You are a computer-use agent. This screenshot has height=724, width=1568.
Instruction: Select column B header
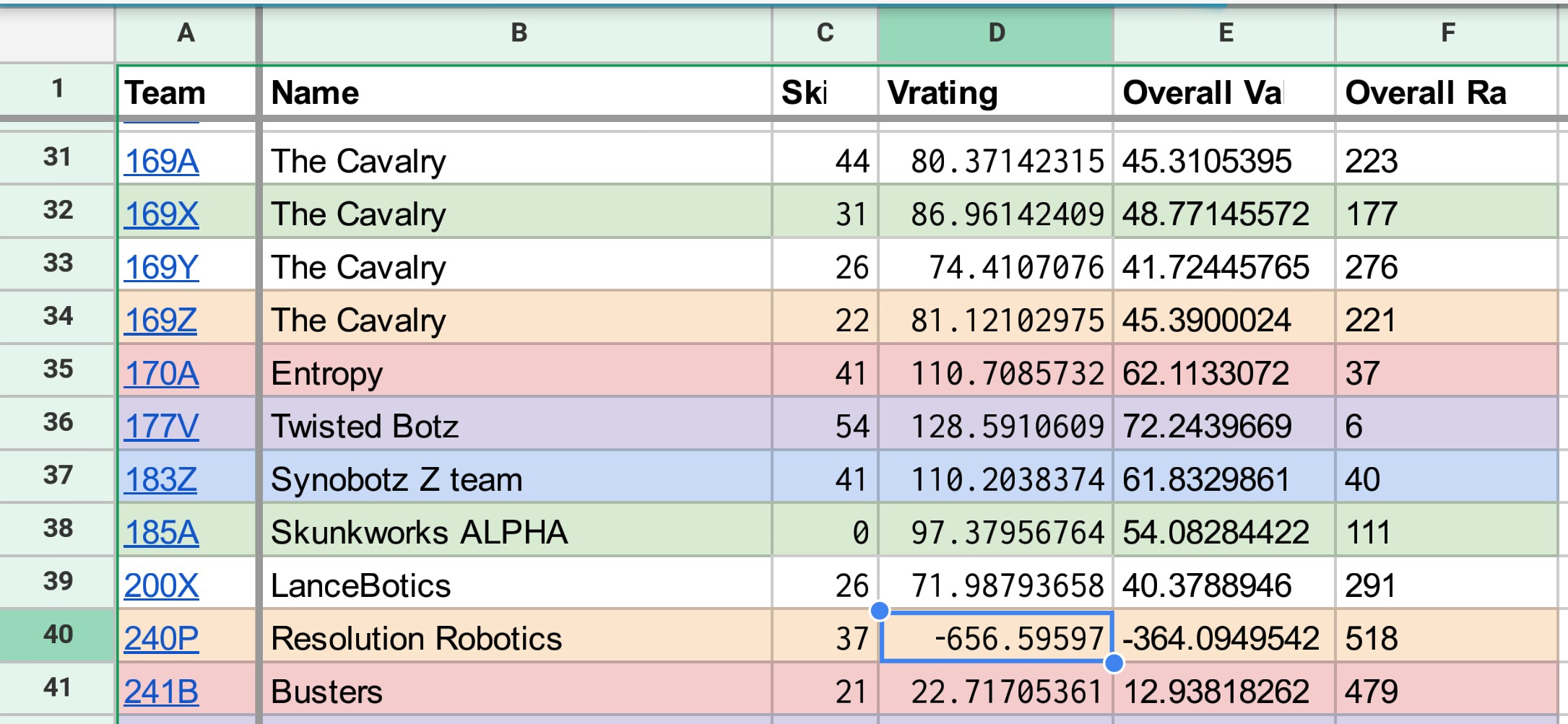(517, 33)
